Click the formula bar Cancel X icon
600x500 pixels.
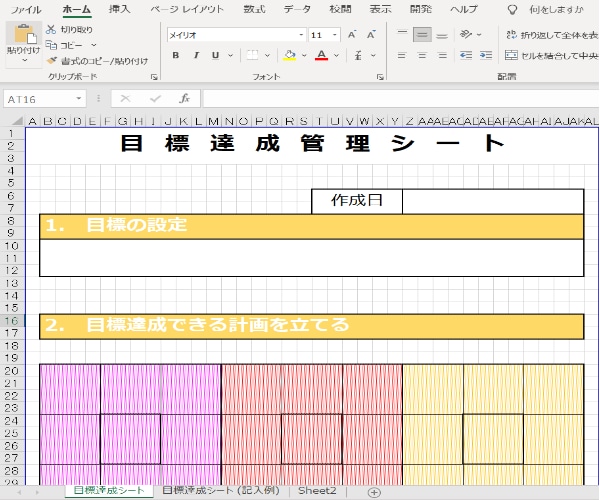click(x=126, y=99)
